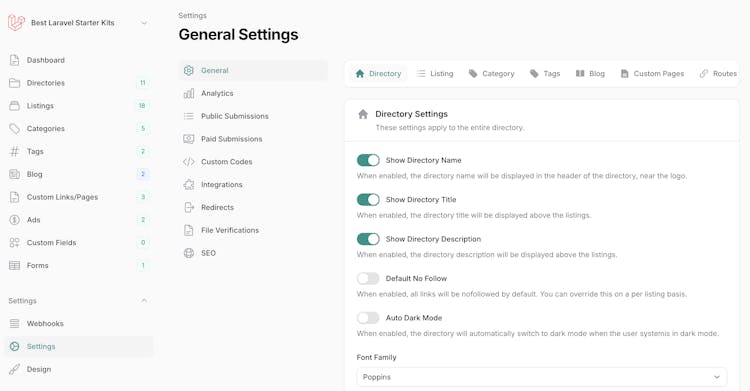Click the Listings box icon
750x391 pixels.
click(15, 106)
